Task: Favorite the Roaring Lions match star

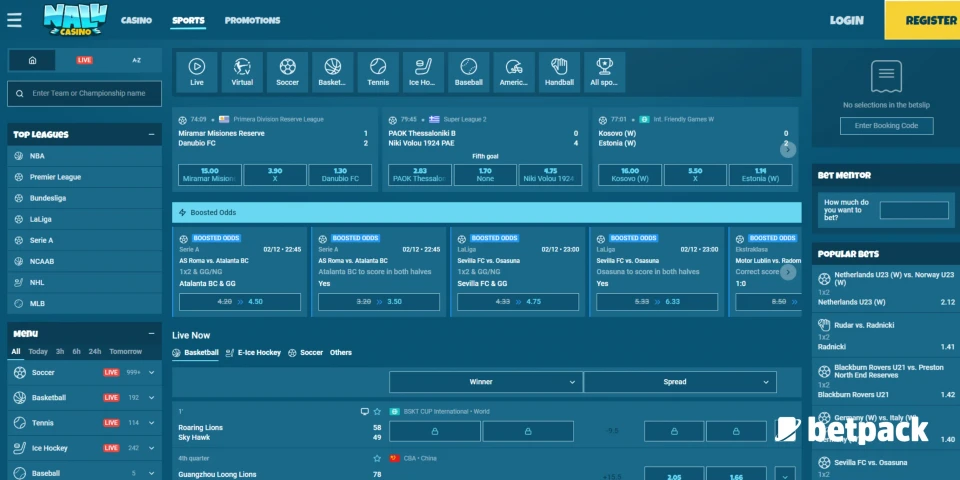Action: [x=377, y=411]
